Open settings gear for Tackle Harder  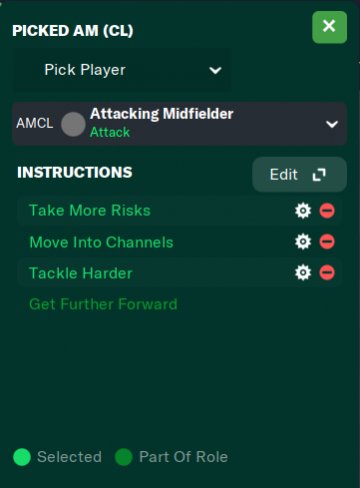(303, 273)
